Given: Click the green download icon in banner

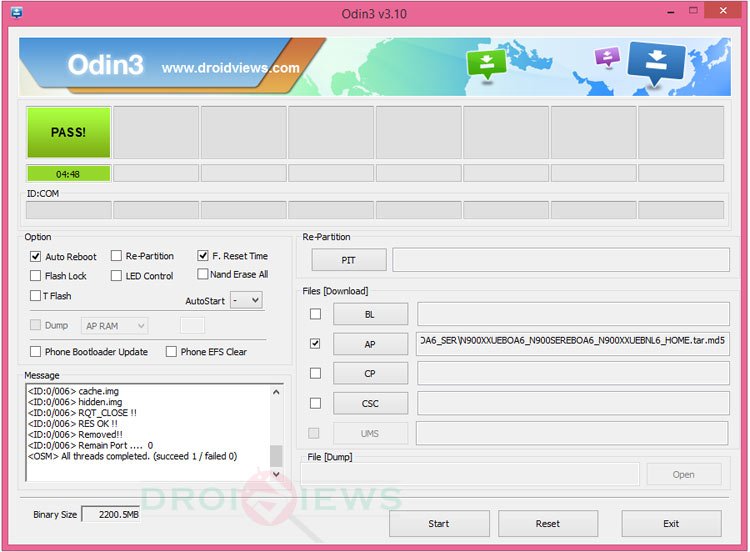Looking at the screenshot, I should point(486,65).
